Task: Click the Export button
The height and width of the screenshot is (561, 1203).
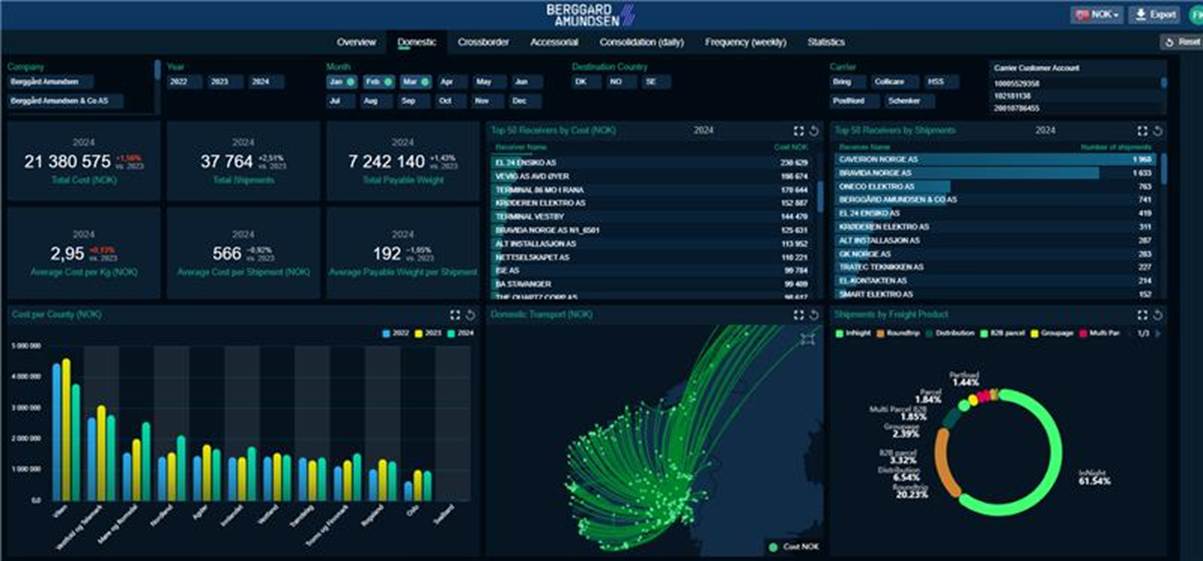Action: point(1156,15)
